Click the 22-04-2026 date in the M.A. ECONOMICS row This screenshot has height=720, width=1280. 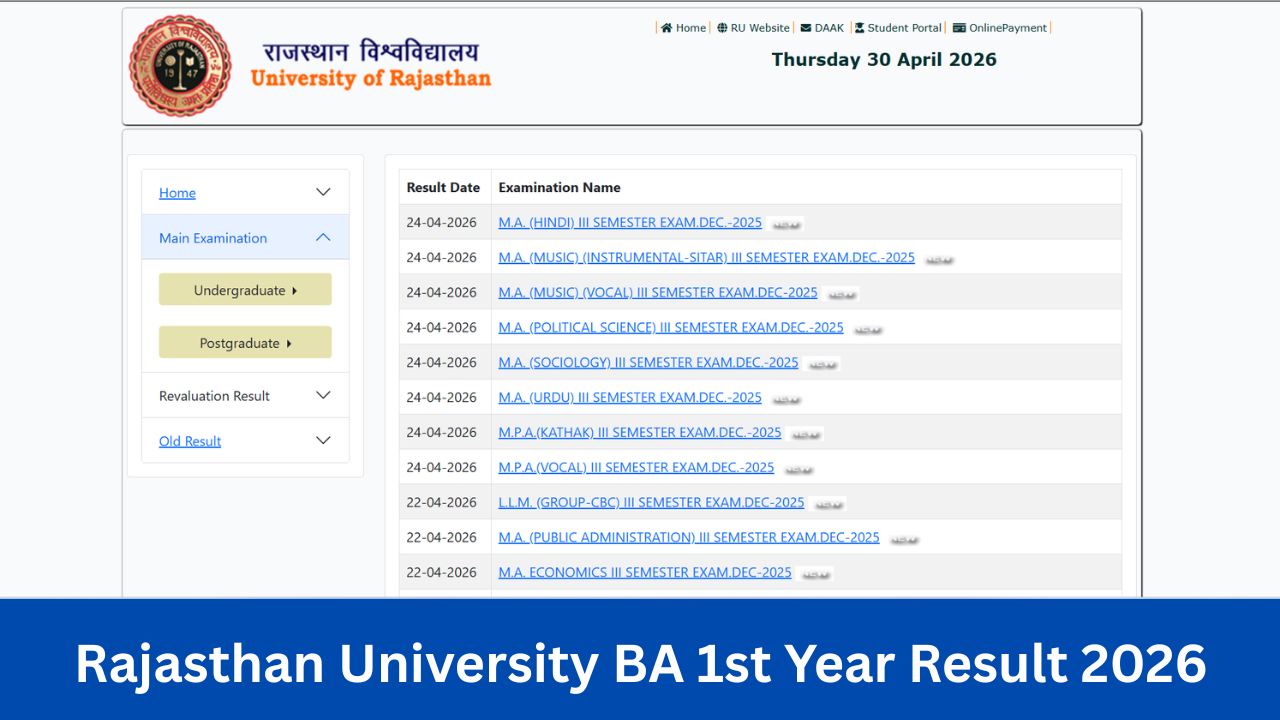pos(441,572)
